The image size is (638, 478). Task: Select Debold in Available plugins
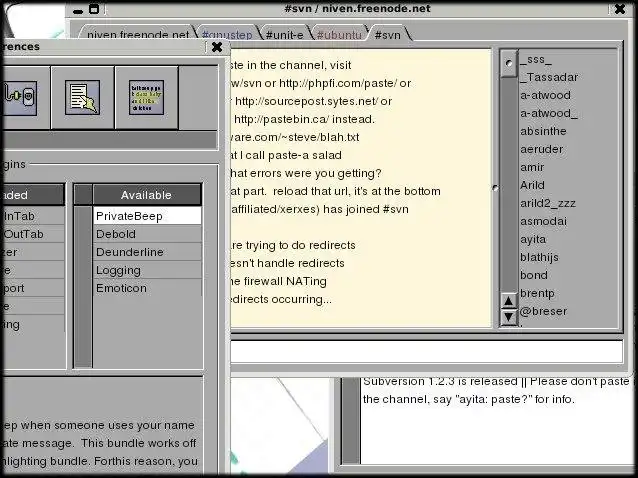tap(147, 234)
